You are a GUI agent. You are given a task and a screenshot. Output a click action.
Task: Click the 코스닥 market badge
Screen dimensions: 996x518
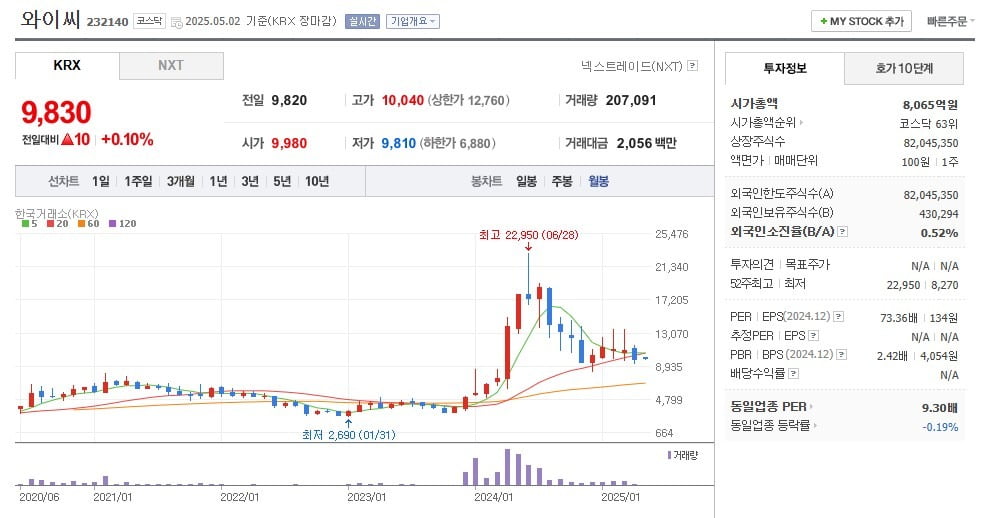click(149, 21)
